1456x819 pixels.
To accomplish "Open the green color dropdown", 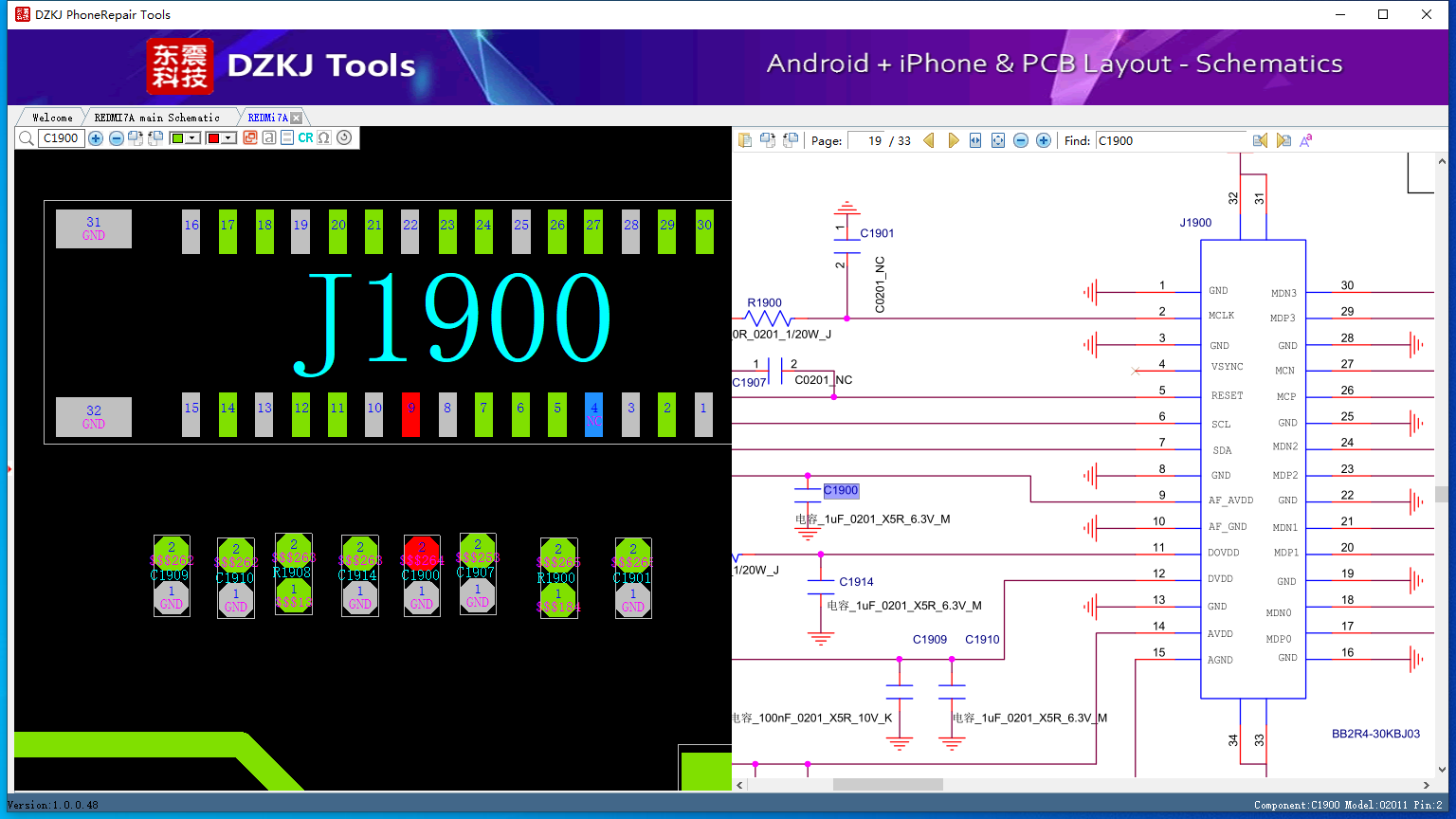I will (x=193, y=138).
